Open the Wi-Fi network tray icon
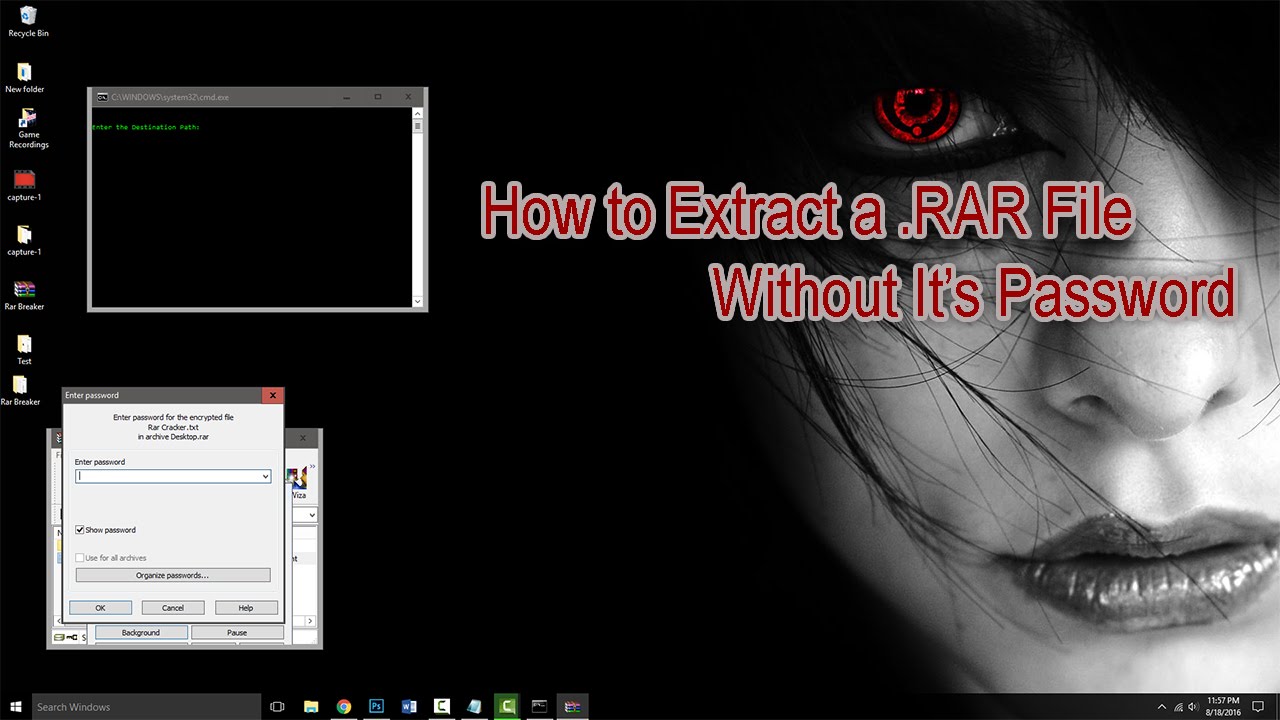1280x720 pixels. [x=1178, y=706]
